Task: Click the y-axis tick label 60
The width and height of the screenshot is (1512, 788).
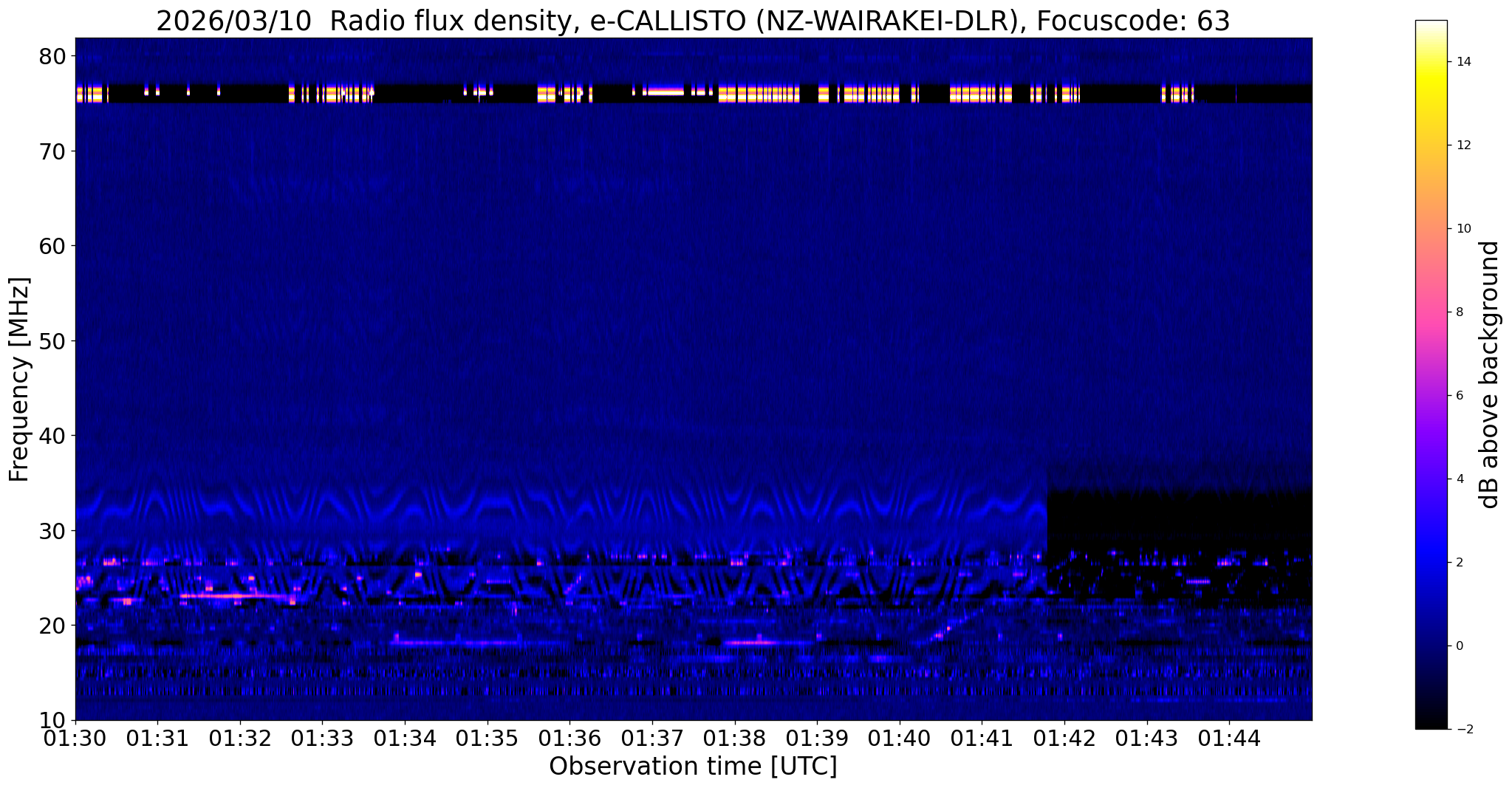Action: tap(52, 246)
